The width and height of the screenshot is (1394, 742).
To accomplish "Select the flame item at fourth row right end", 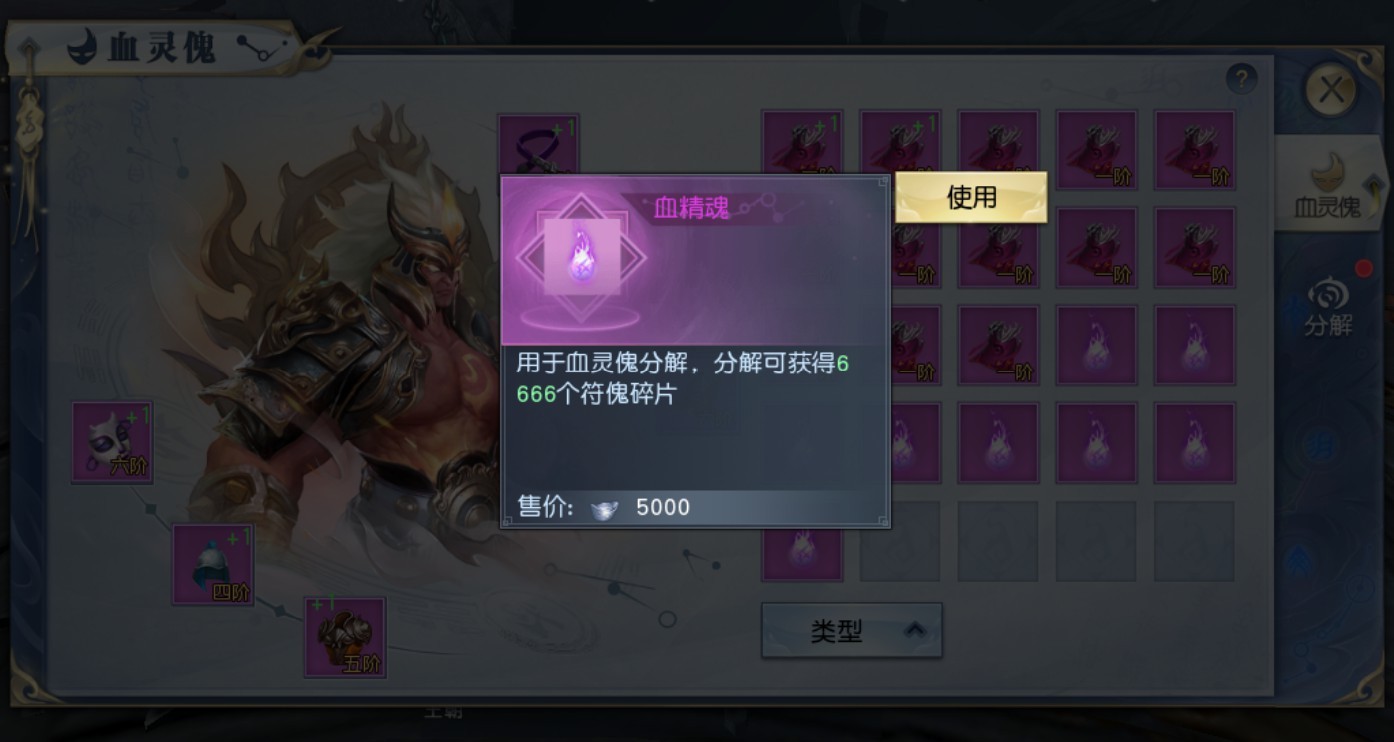I will click(1194, 443).
